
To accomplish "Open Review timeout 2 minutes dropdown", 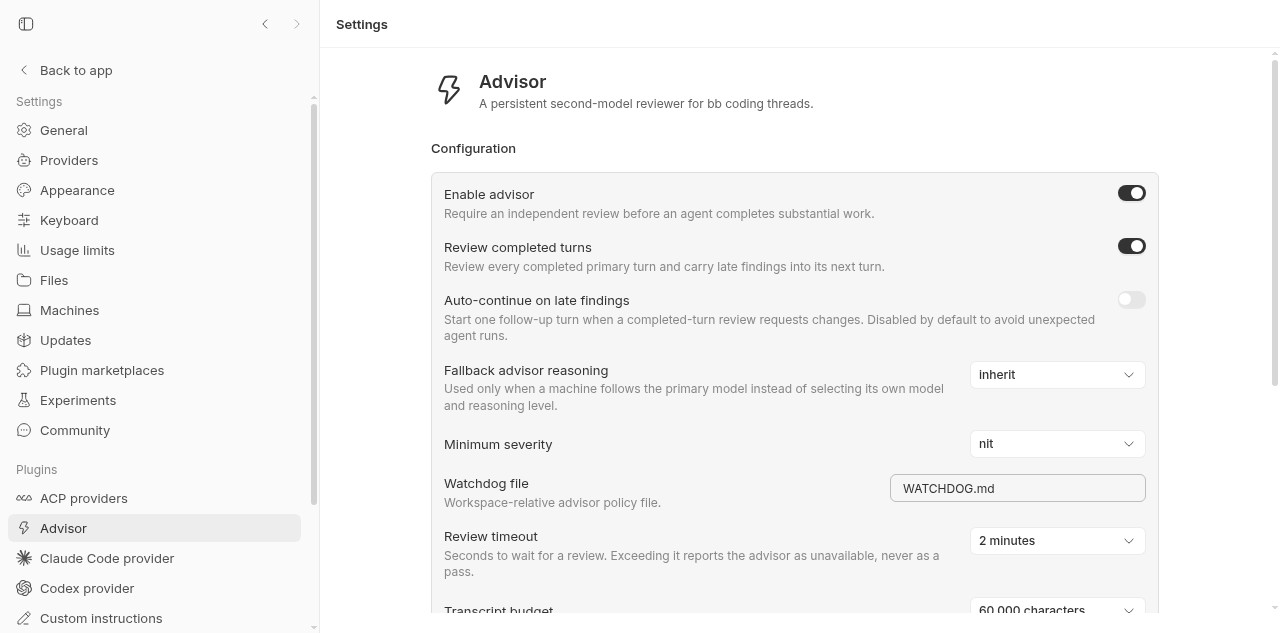I will [1057, 541].
